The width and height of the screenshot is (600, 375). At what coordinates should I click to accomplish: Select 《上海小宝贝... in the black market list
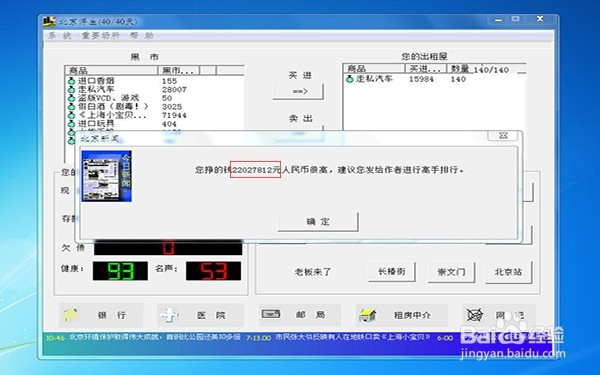pos(112,115)
